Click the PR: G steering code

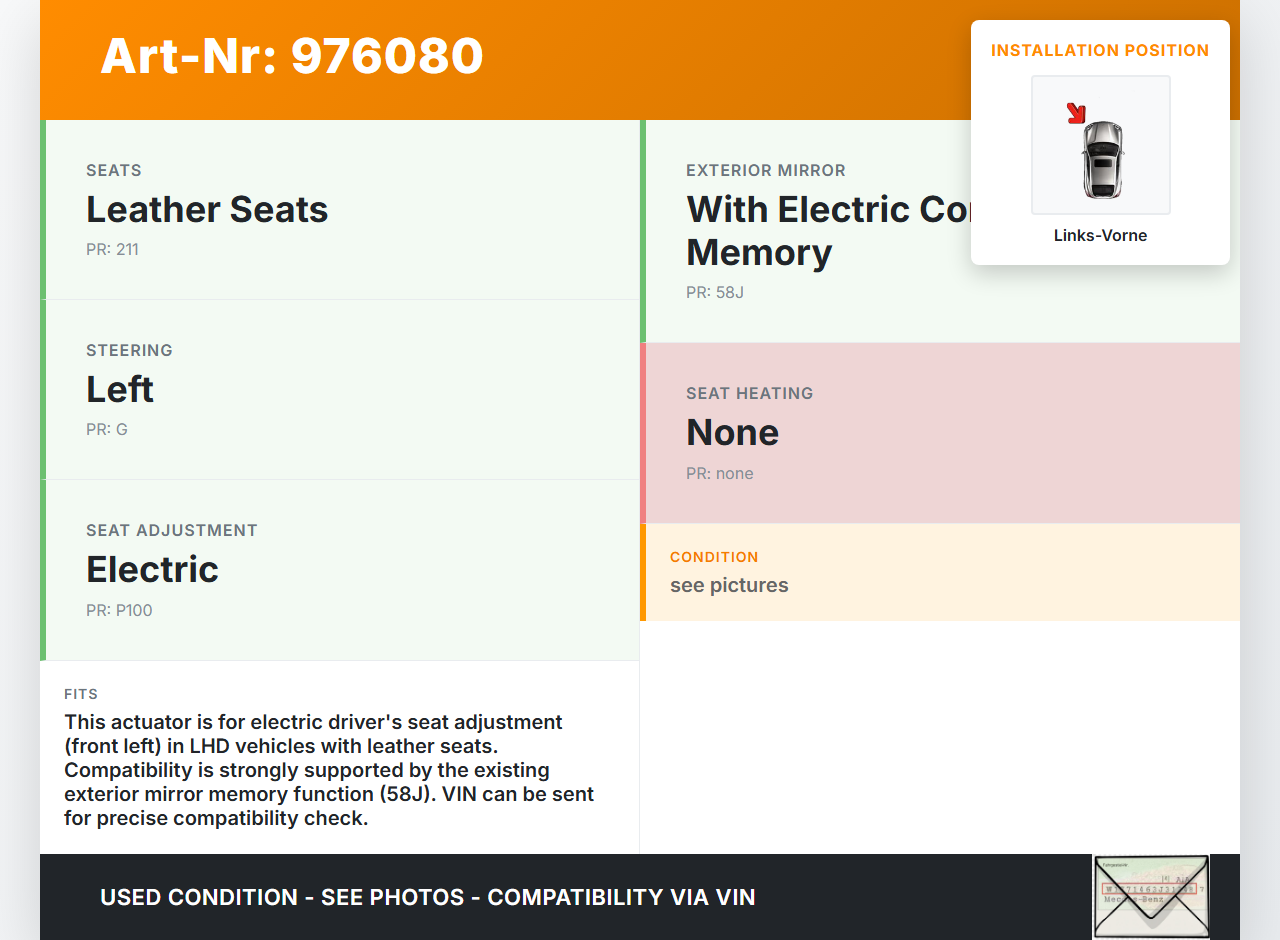pyautogui.click(x=107, y=430)
